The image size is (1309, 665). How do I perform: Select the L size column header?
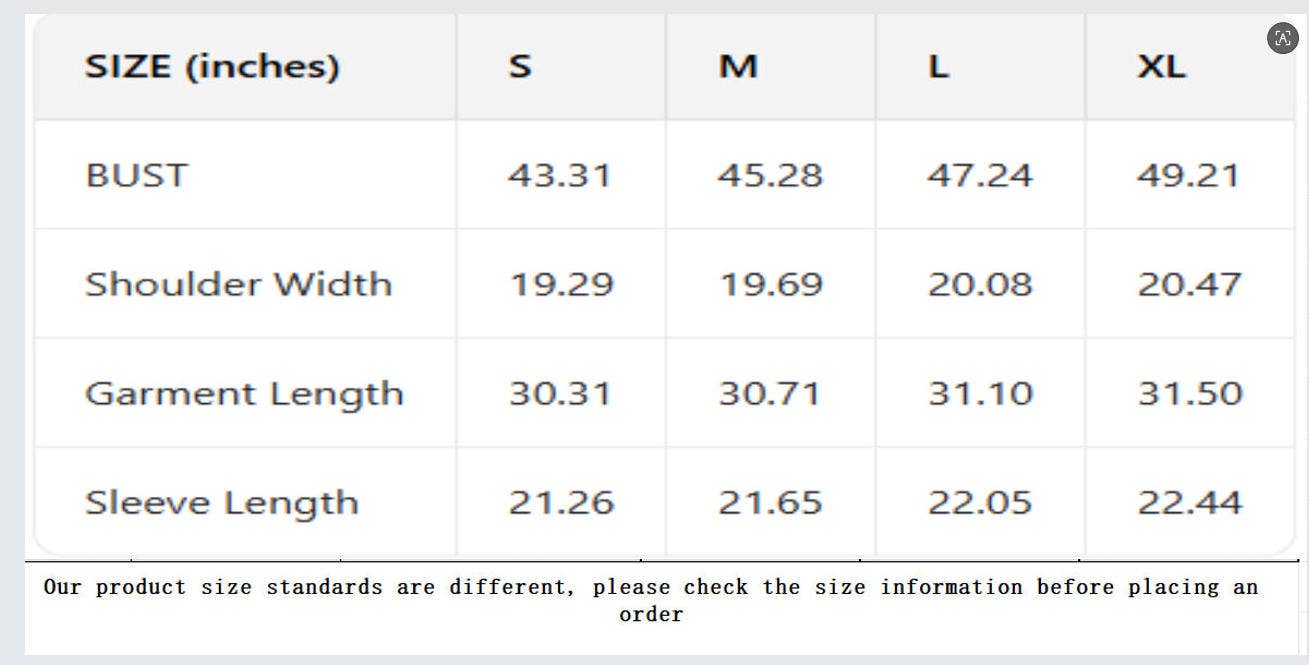click(938, 67)
